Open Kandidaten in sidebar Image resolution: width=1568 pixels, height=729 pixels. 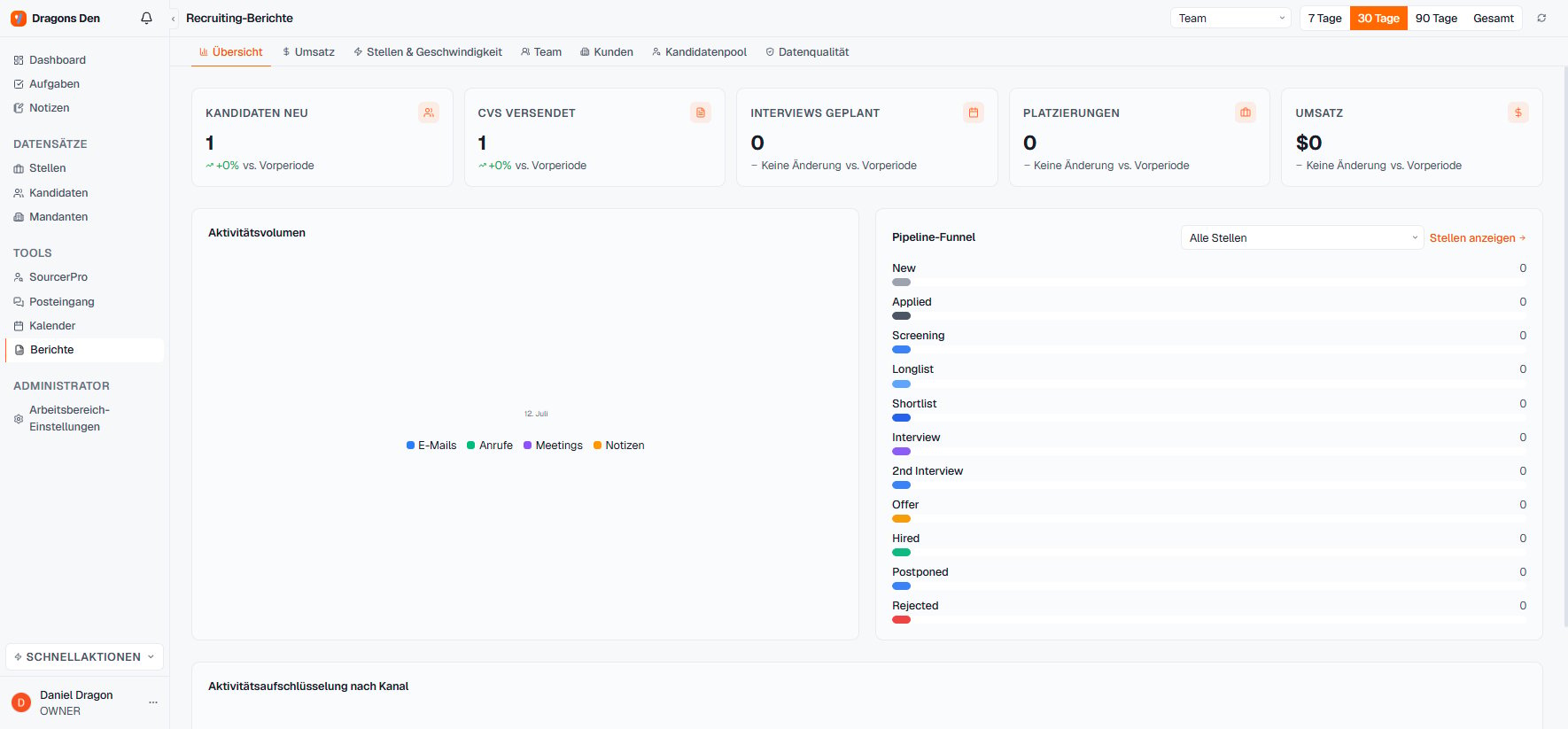(85, 193)
